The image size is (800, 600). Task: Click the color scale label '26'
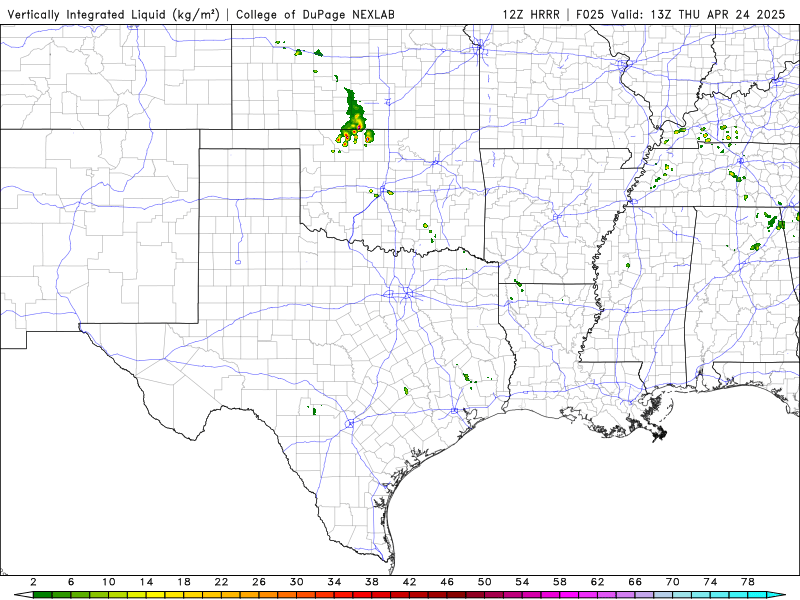[x=259, y=582]
